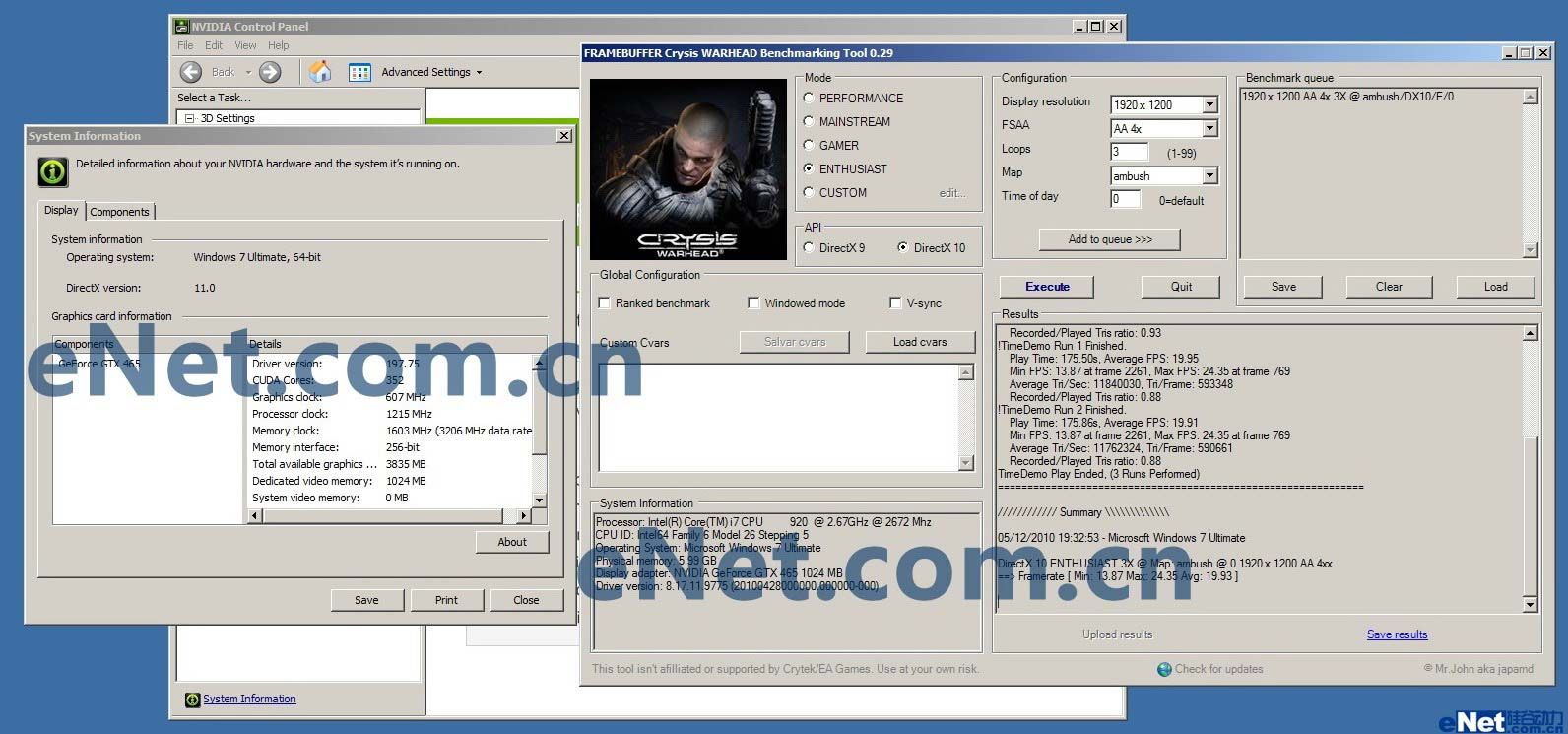The width and height of the screenshot is (1568, 734).
Task: Click the Advanced Settings view icon
Action: (359, 72)
